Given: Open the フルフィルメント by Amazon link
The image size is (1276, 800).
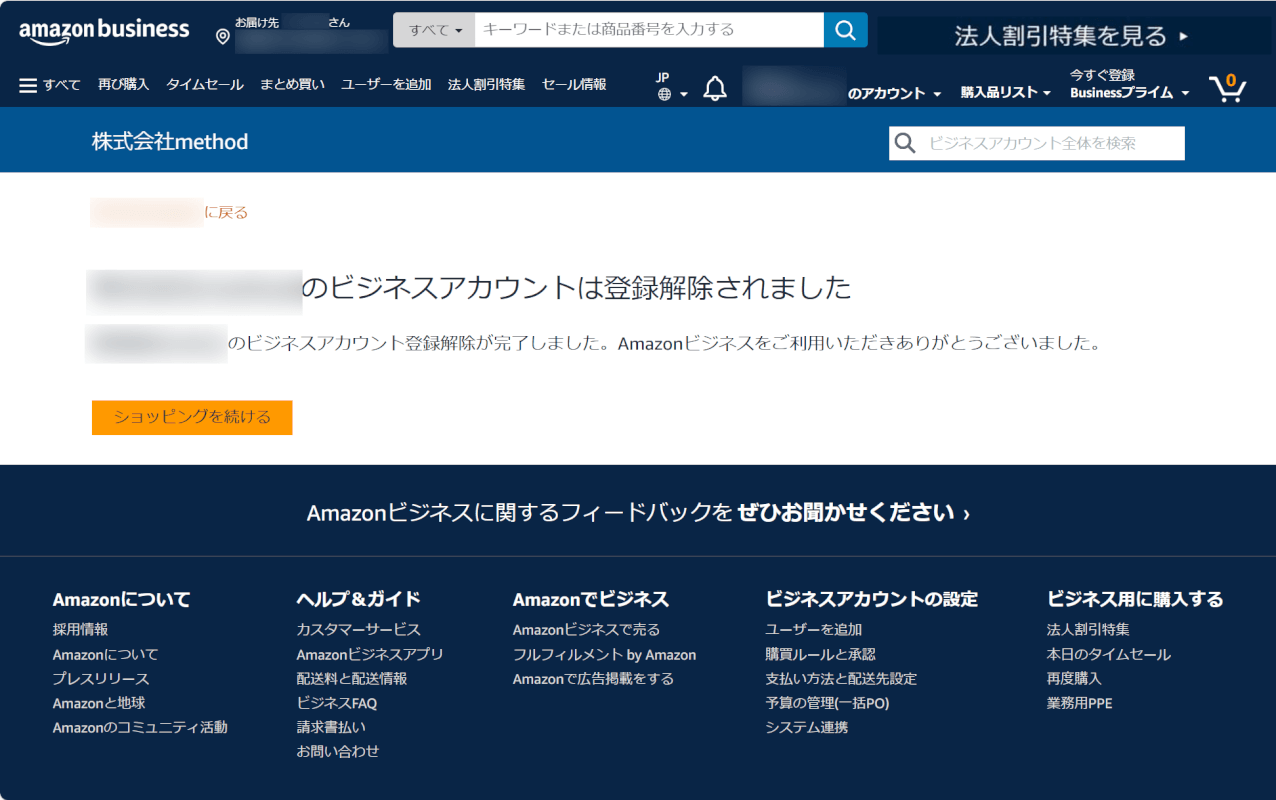Looking at the screenshot, I should 604,655.
